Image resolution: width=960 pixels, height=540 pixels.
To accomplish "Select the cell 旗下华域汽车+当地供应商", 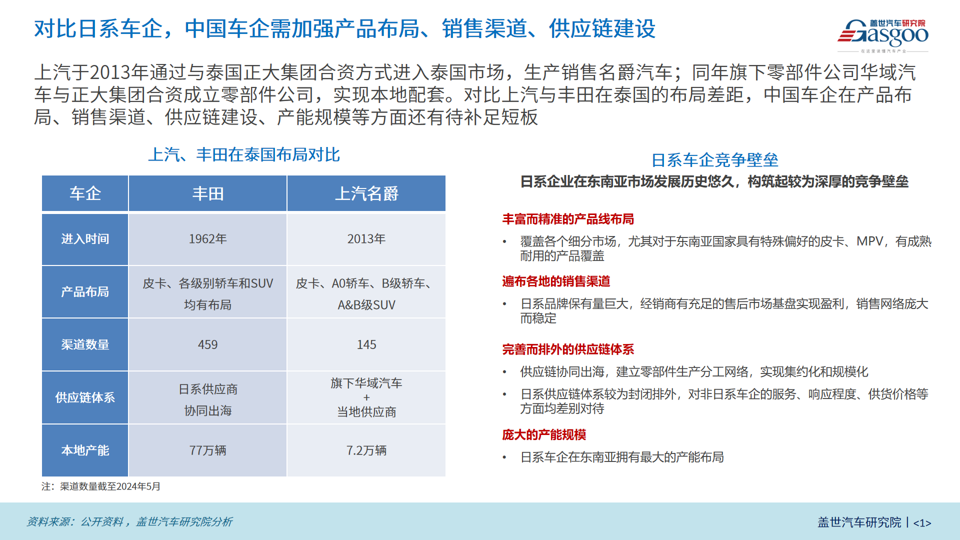I will pos(366,397).
